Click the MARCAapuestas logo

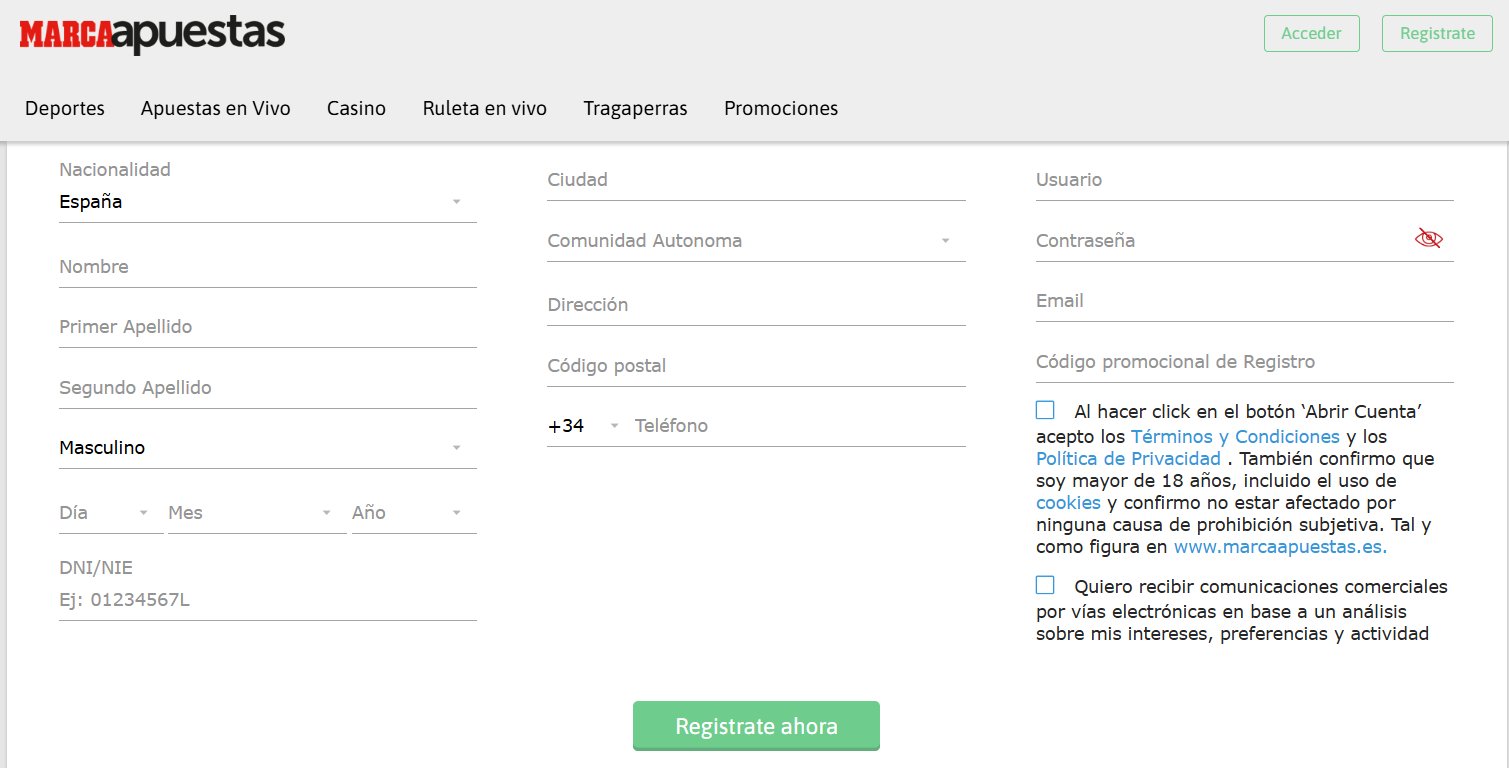point(152,34)
